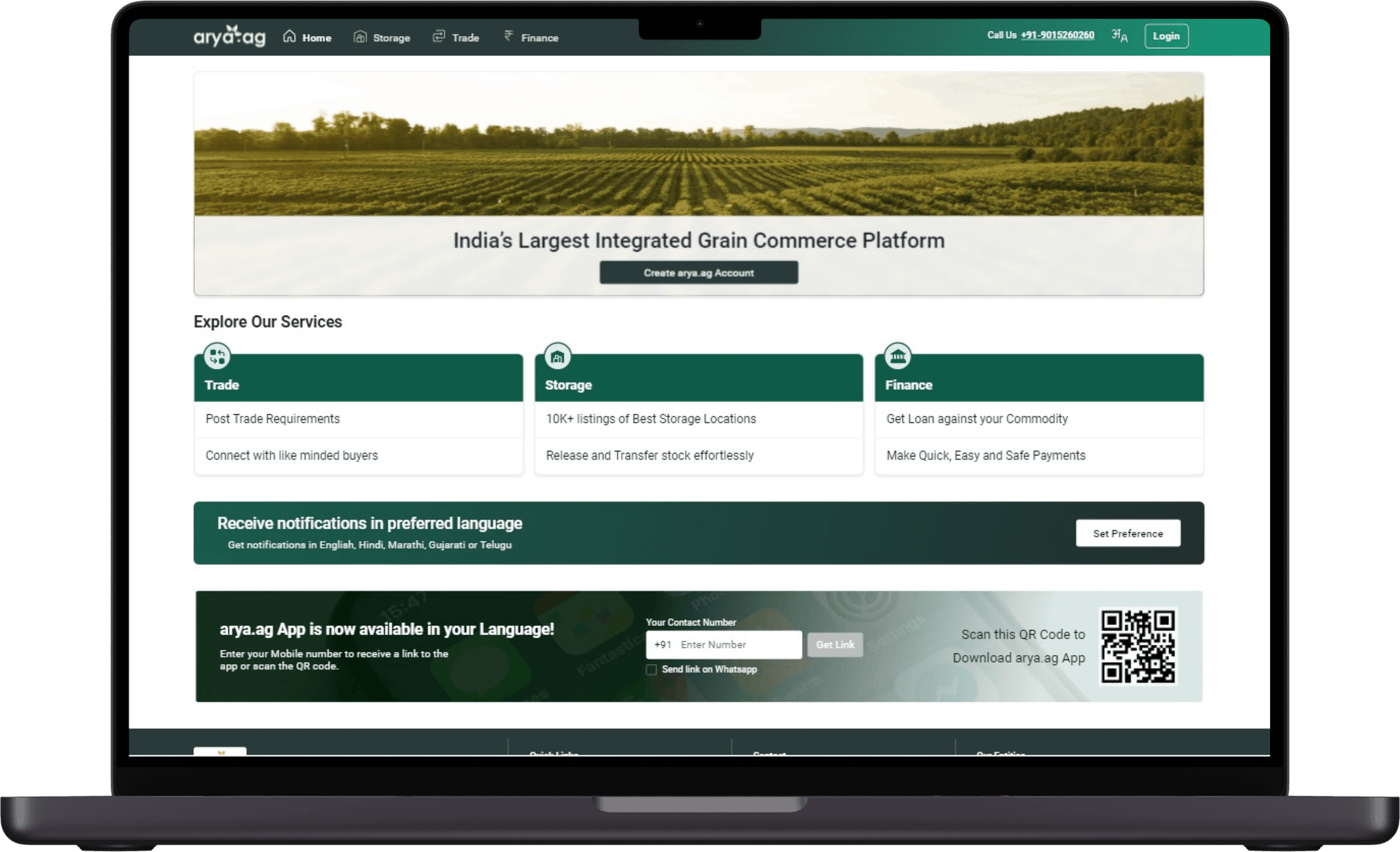Click 'Release and Transfer stock effortlessly' text

[x=650, y=456]
